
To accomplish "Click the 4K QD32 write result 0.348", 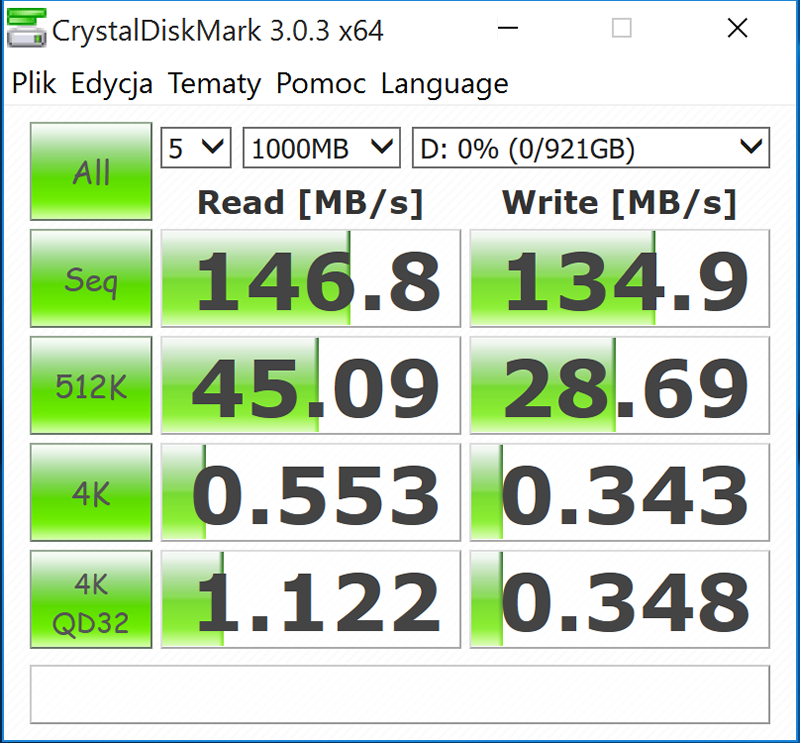I will pyautogui.click(x=619, y=600).
